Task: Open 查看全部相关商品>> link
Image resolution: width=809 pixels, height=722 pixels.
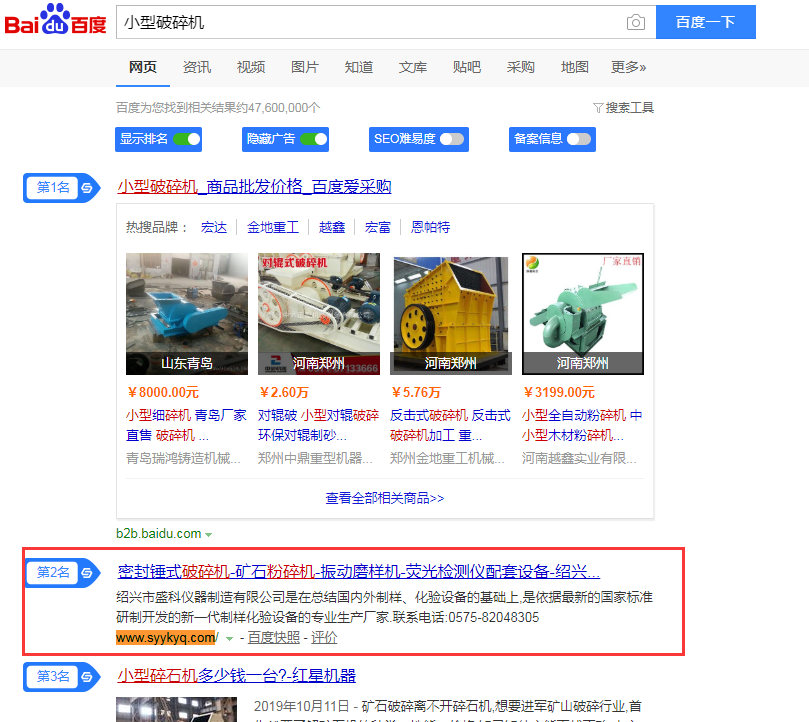Action: pos(385,499)
